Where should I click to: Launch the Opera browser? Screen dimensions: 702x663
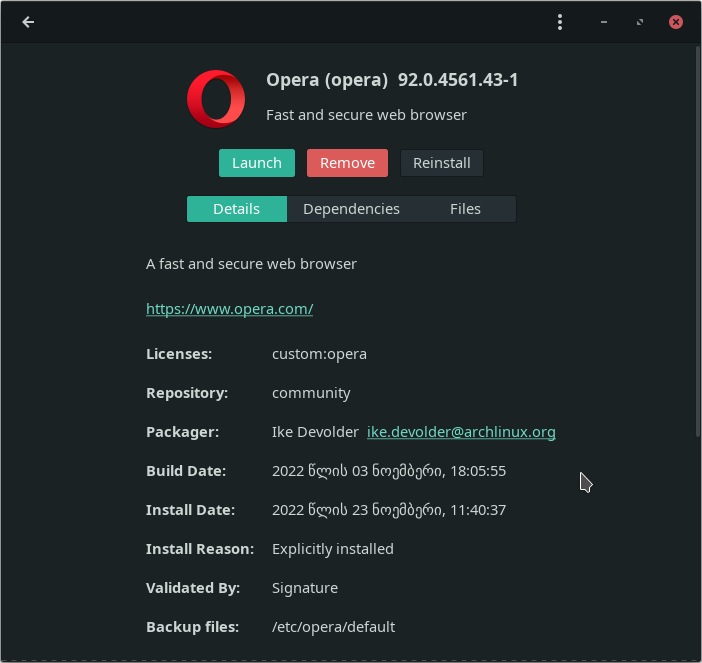257,163
